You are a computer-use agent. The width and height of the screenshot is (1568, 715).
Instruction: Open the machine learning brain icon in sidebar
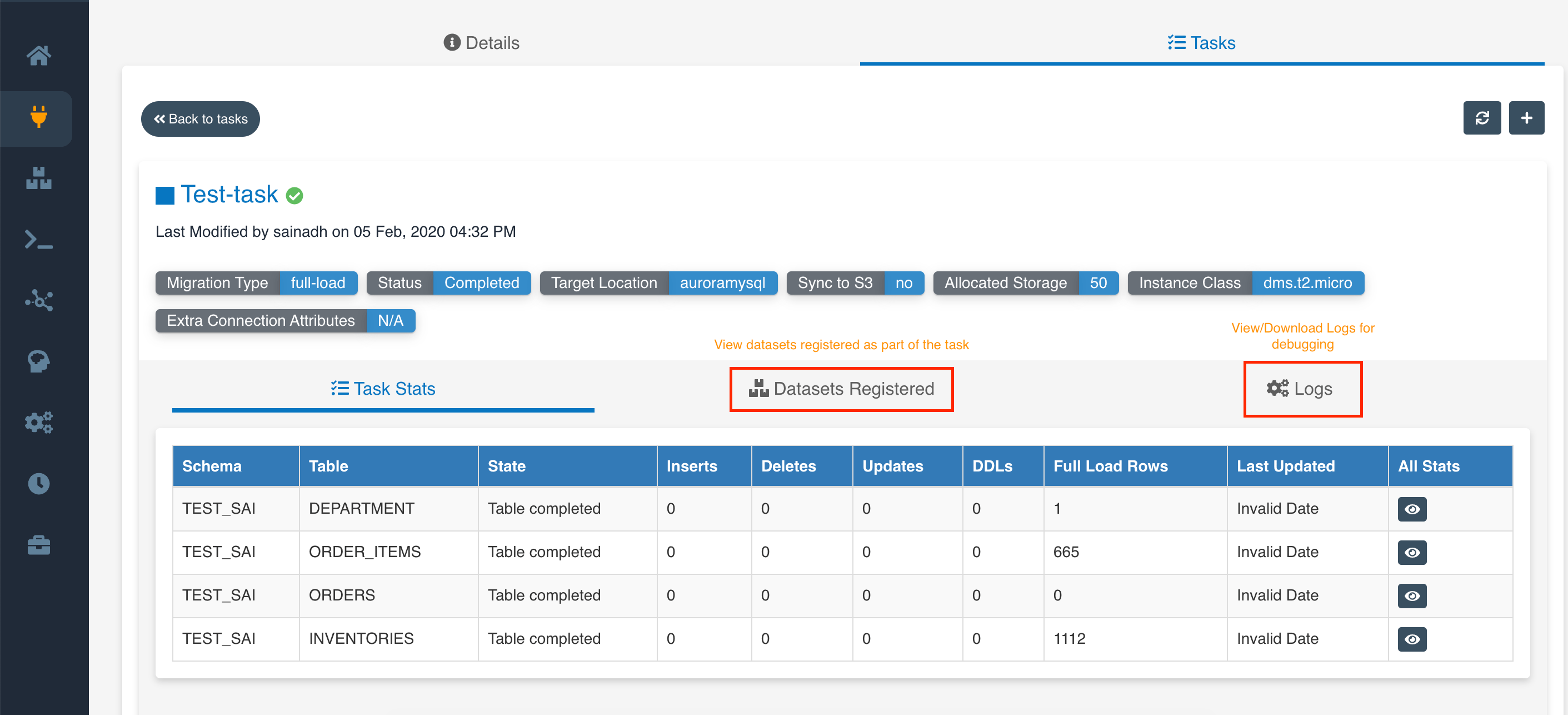coord(38,361)
